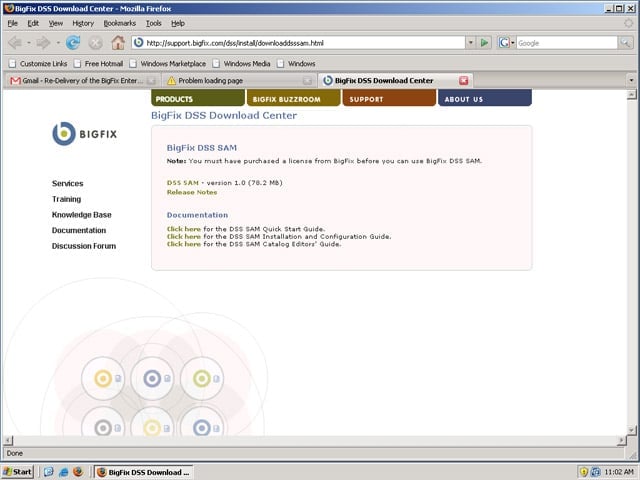The image size is (640, 480).
Task: Click here link for Installation and Configuration Guide
Action: point(184,236)
